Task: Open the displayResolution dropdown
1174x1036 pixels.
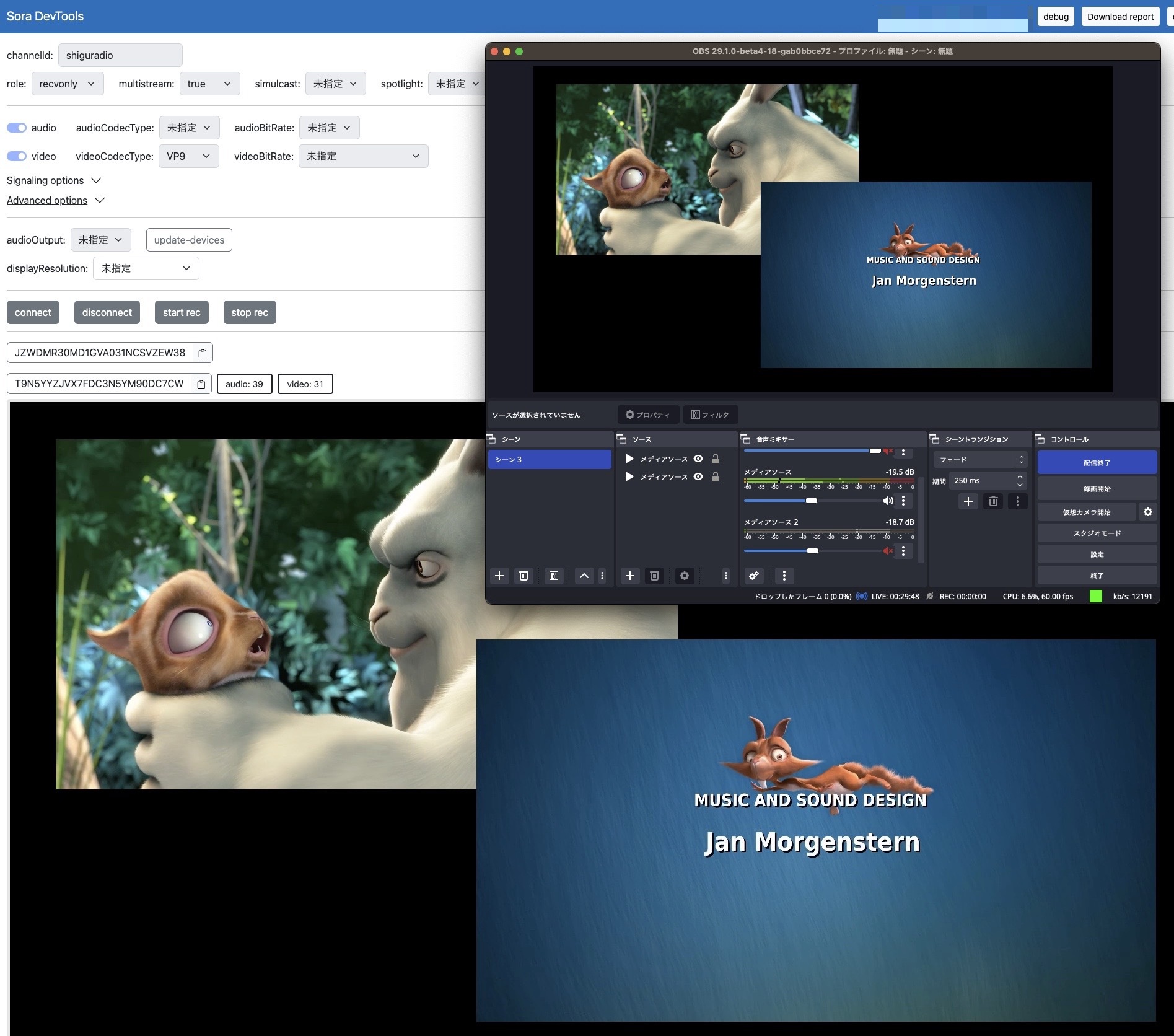Action: (146, 268)
